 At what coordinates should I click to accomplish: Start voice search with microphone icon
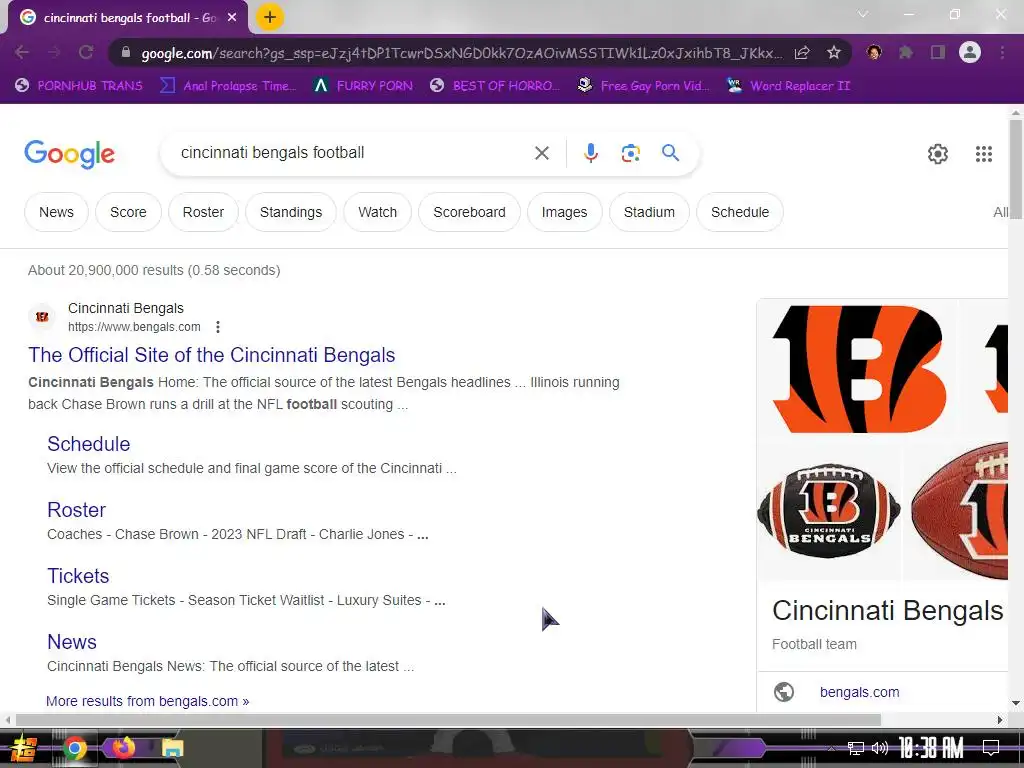click(590, 153)
